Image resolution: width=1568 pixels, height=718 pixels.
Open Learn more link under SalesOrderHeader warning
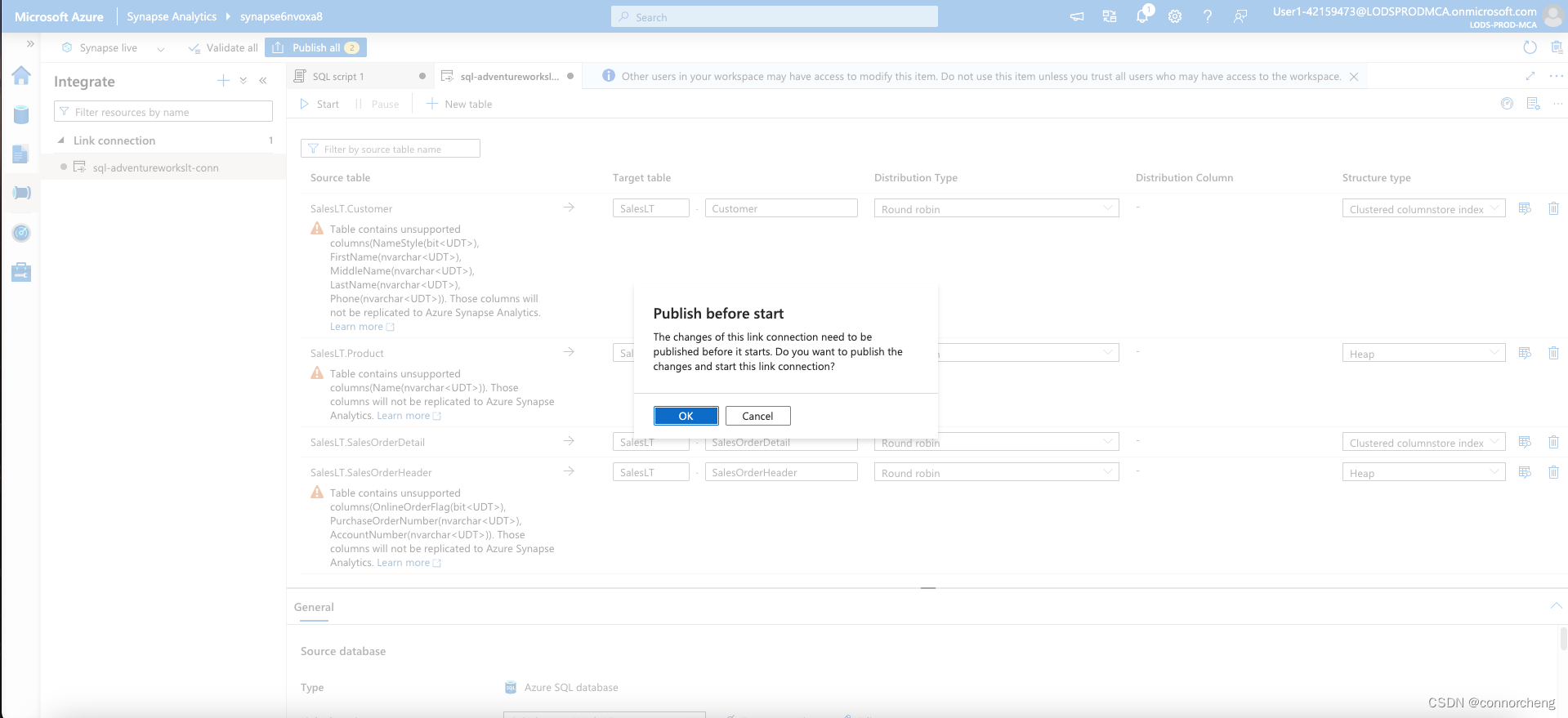tap(409, 563)
